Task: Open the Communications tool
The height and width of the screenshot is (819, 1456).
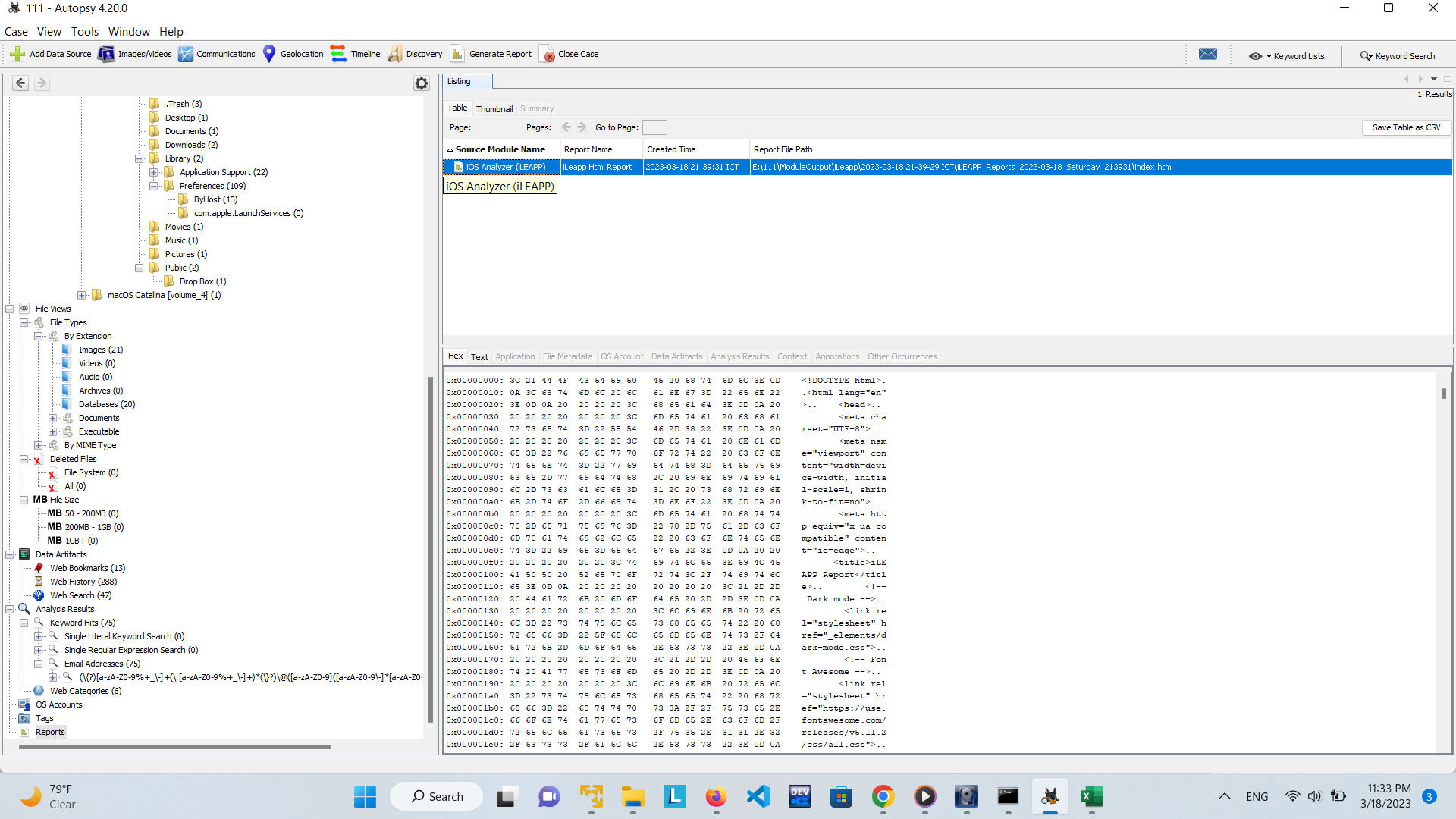Action: [217, 54]
